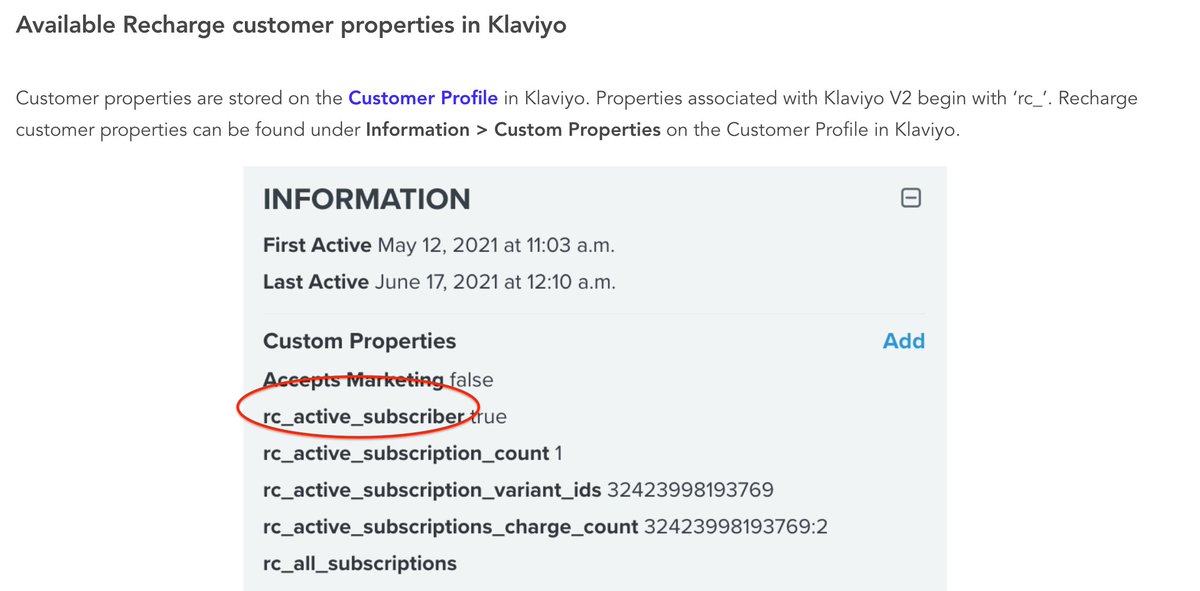
Task: Select the charge count value 32423998193769:2
Action: click(x=736, y=527)
